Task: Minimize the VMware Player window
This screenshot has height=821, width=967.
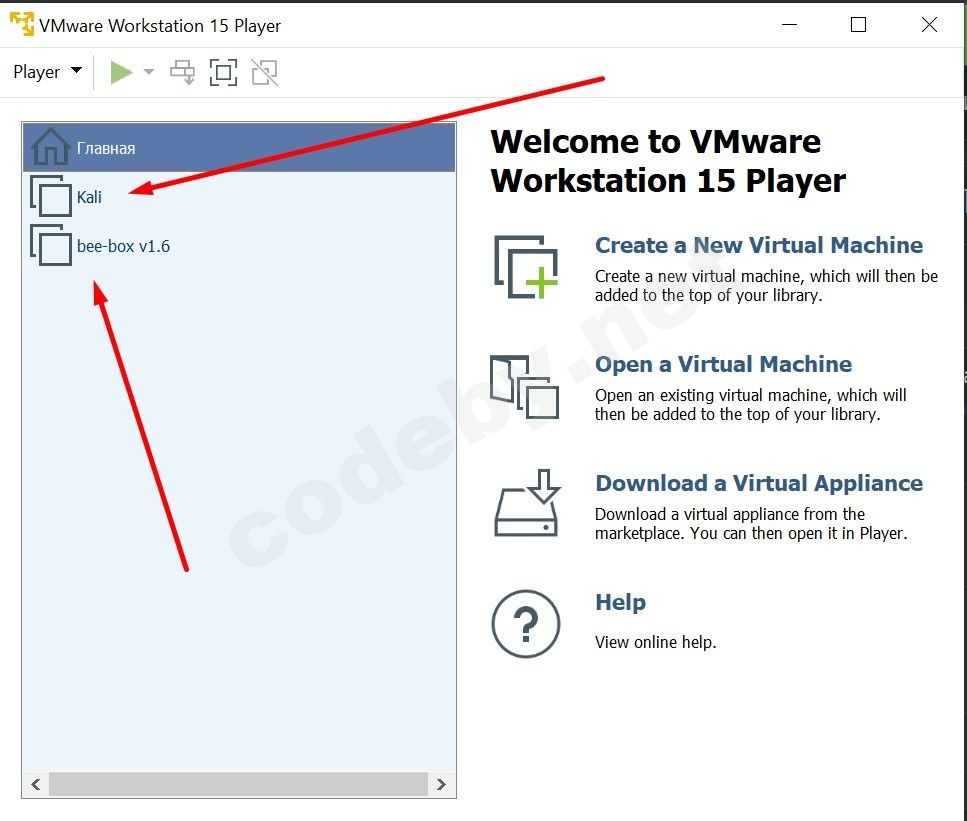Action: [789, 25]
